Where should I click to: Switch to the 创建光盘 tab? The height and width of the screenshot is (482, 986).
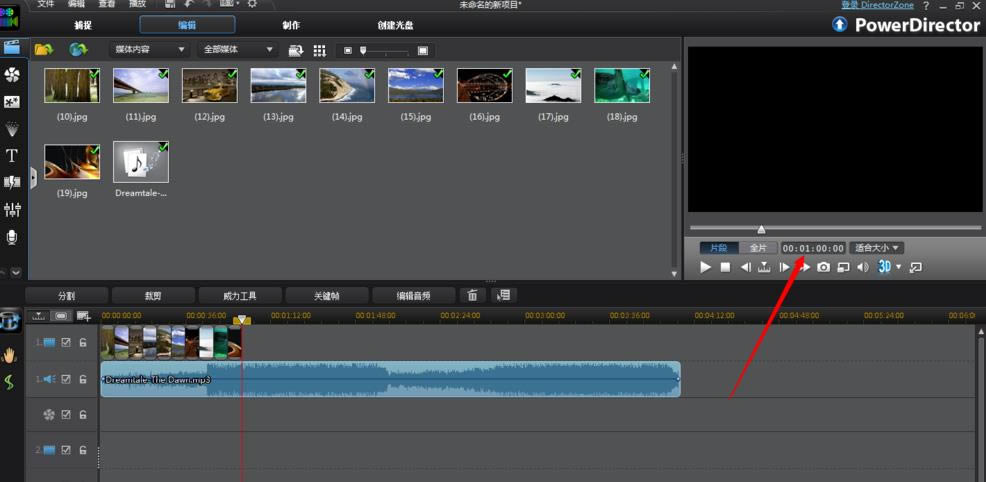point(395,26)
